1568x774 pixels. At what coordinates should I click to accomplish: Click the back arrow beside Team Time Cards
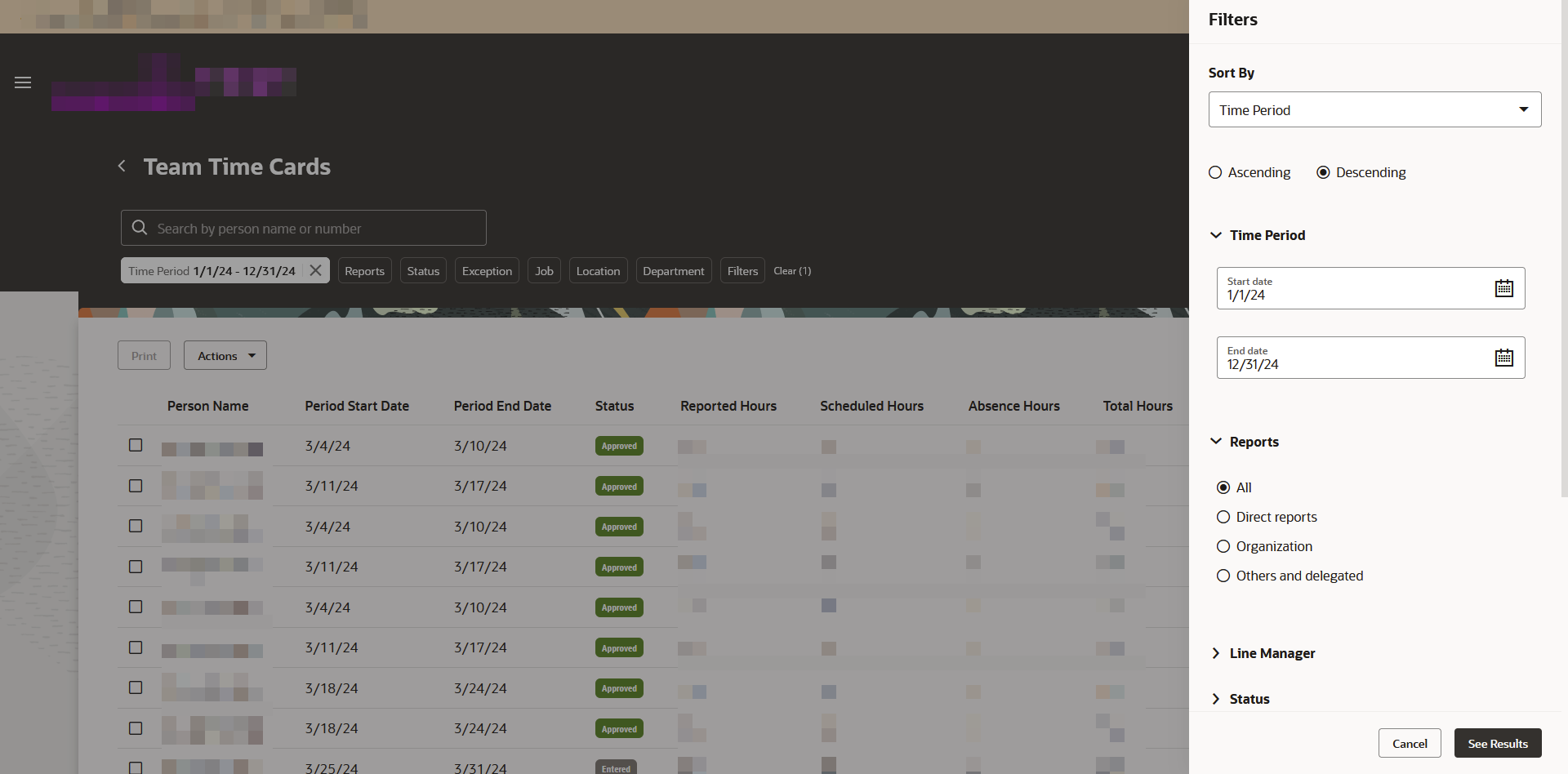point(121,166)
